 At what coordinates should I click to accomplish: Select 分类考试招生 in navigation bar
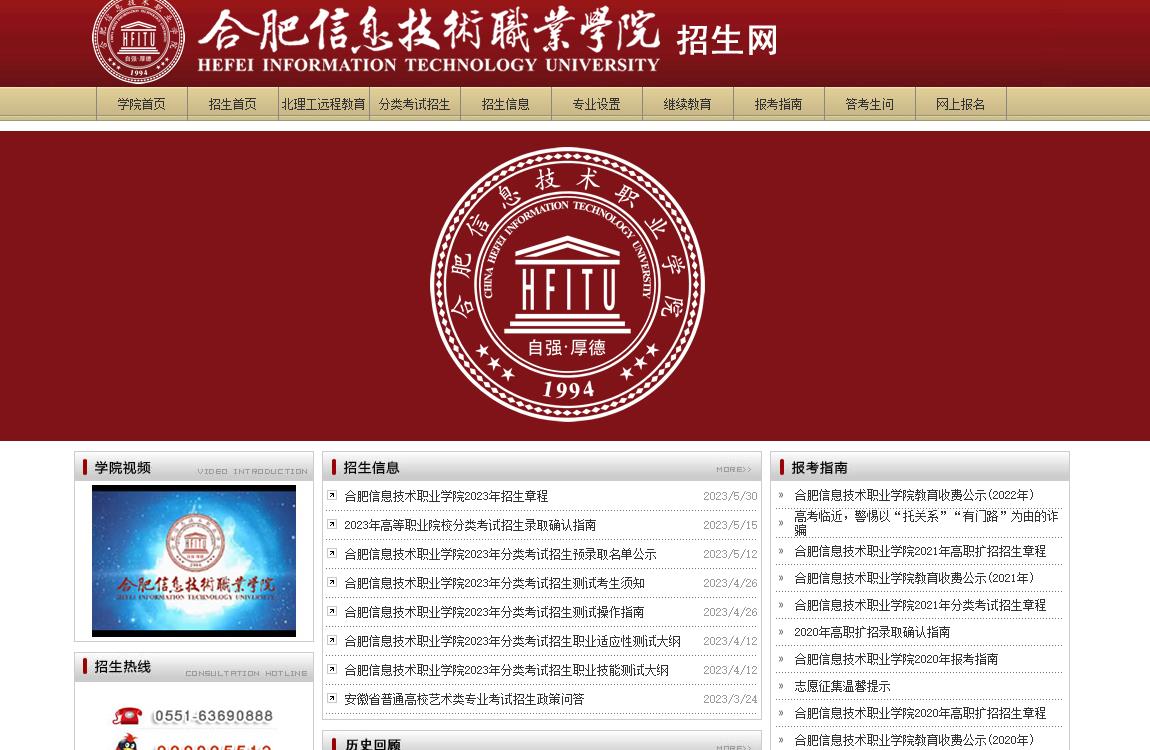(414, 104)
